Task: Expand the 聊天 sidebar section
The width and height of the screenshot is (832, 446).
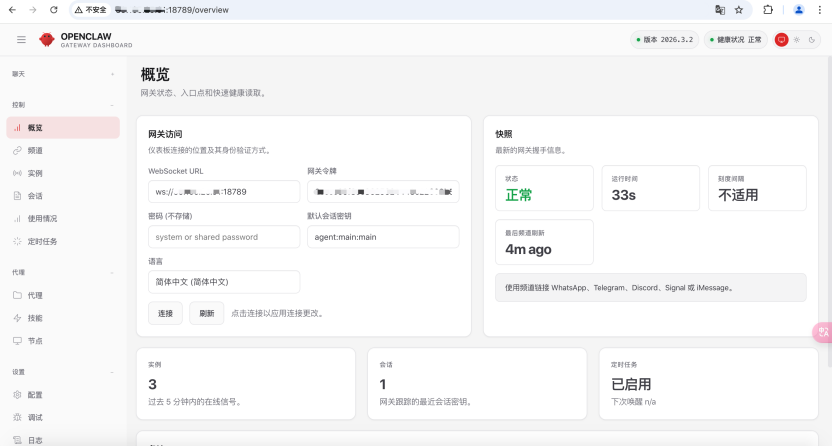Action: point(63,74)
